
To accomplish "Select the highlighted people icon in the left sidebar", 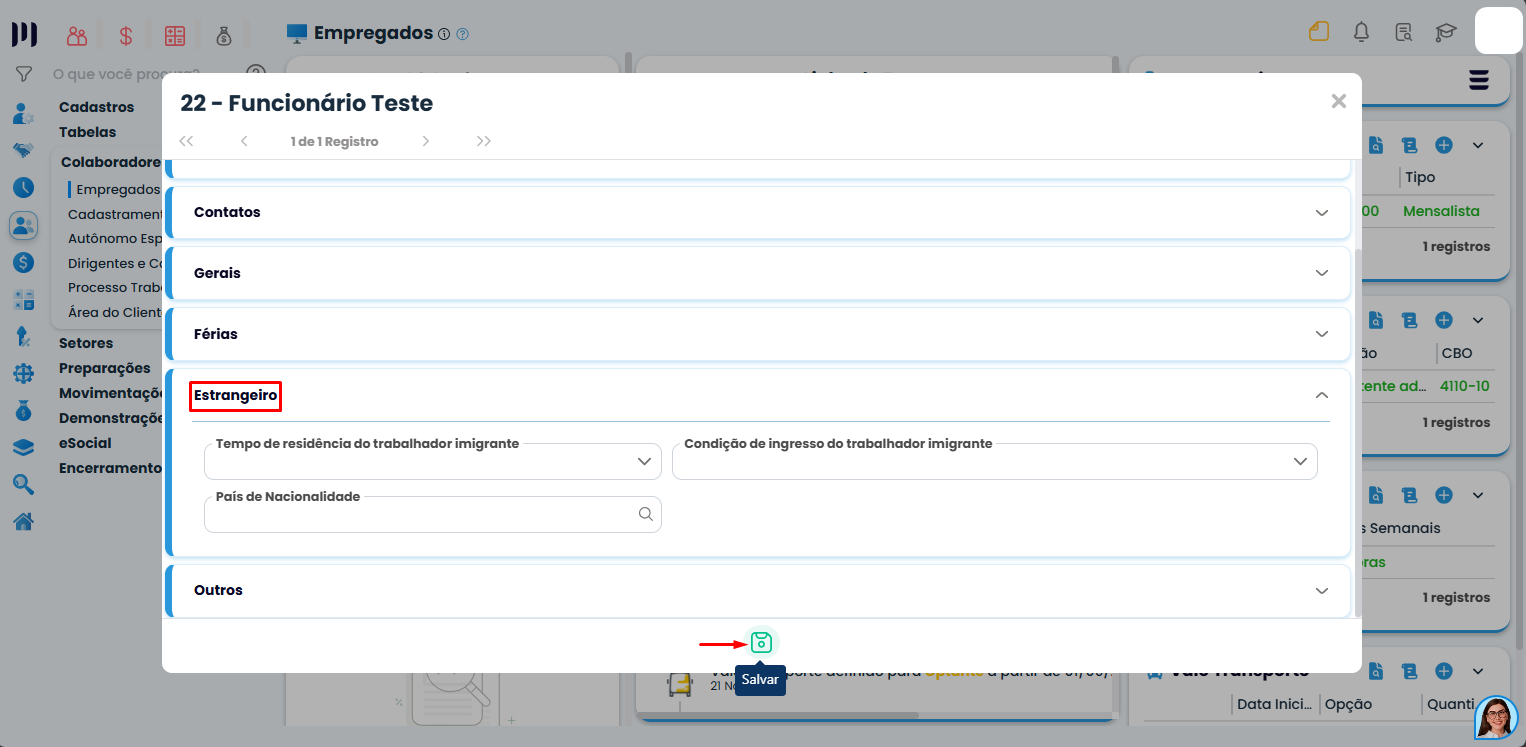I will (24, 225).
